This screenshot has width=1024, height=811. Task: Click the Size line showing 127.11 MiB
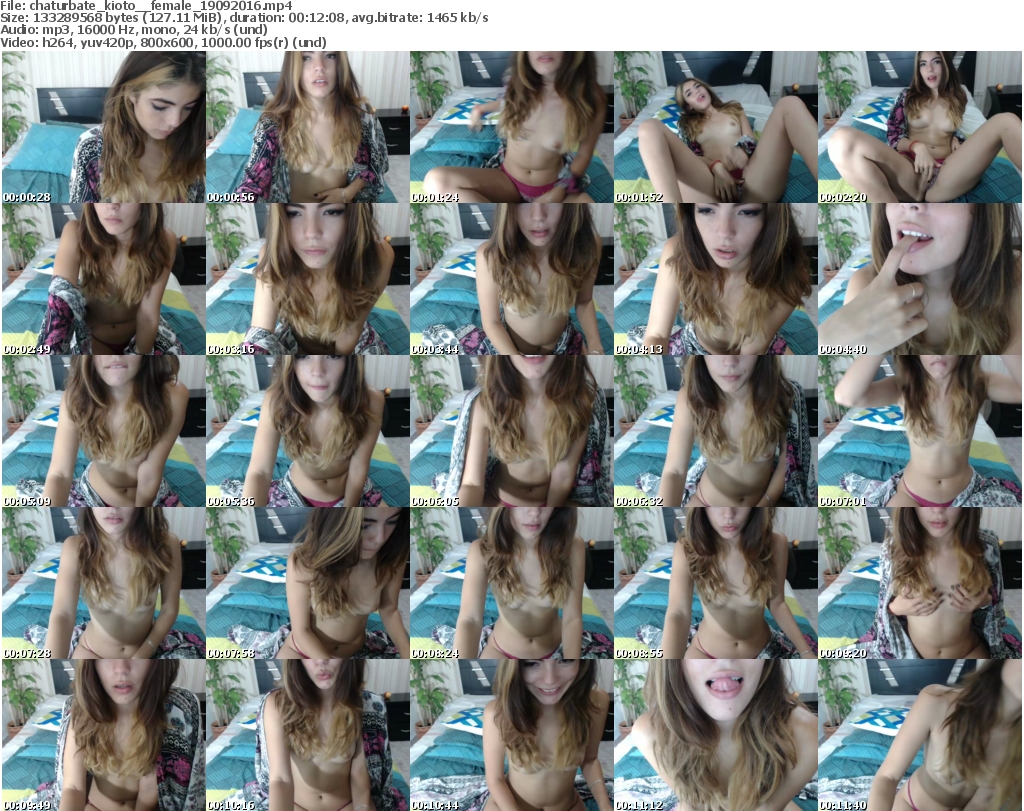point(244,18)
